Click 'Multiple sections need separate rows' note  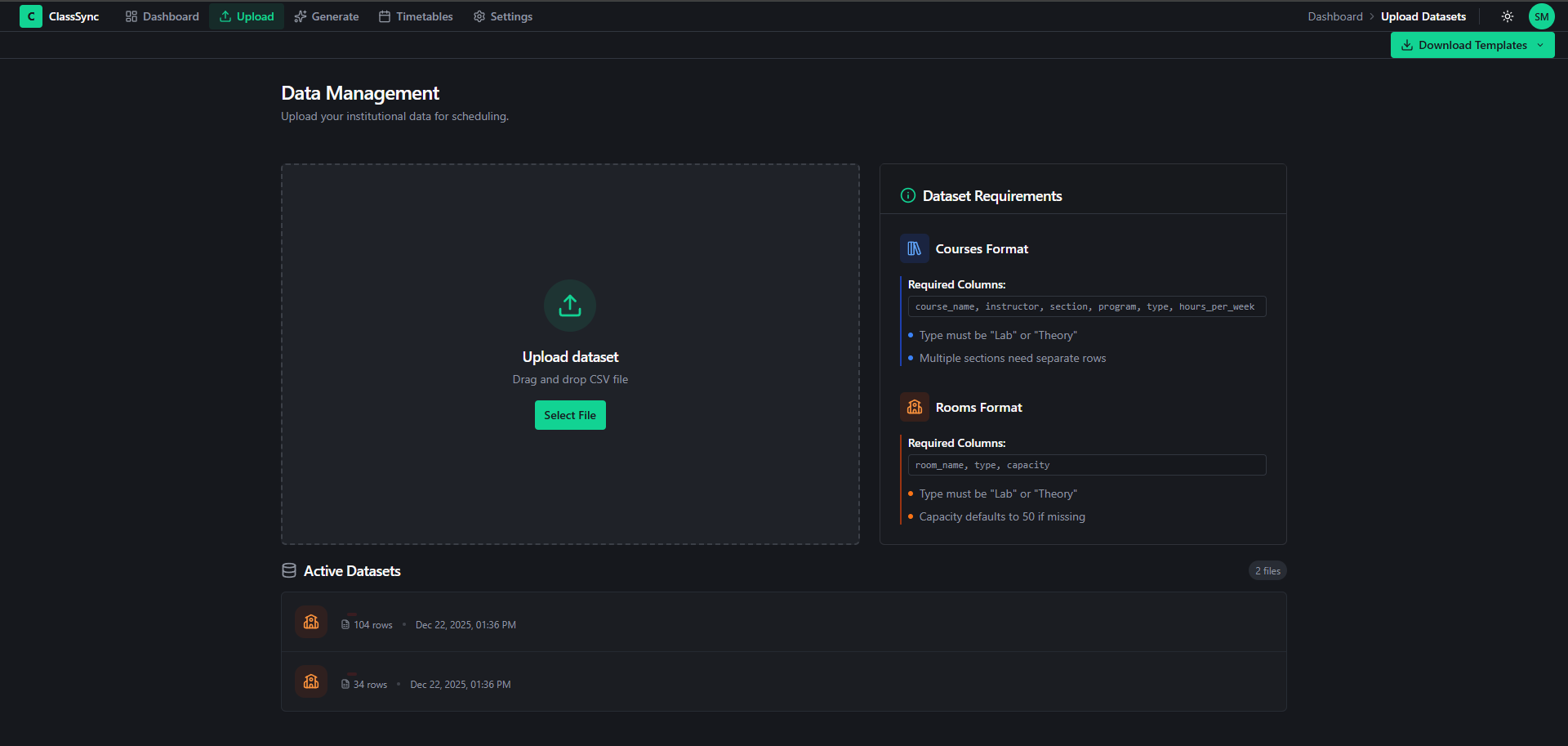1013,358
